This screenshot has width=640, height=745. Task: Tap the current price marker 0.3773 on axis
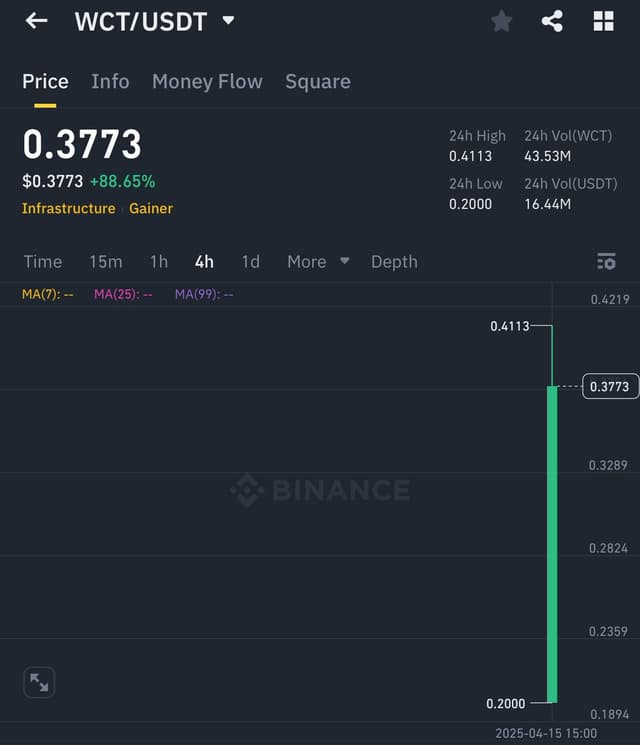(610, 386)
